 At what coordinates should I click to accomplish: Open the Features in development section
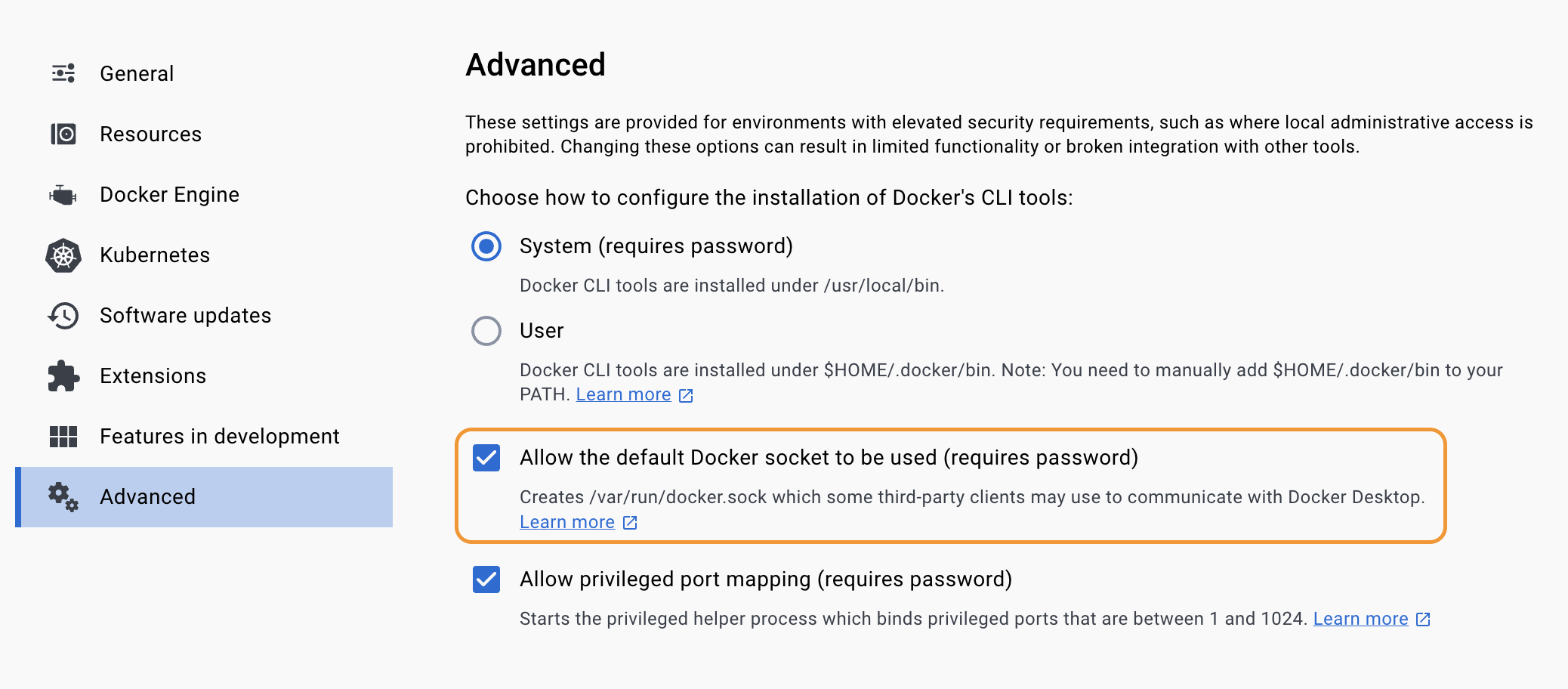coord(219,436)
